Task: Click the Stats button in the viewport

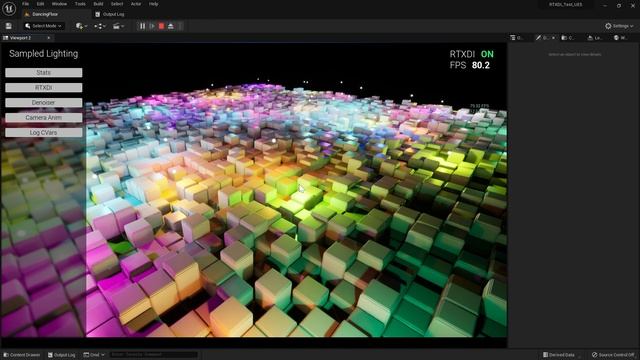Action: (44, 73)
